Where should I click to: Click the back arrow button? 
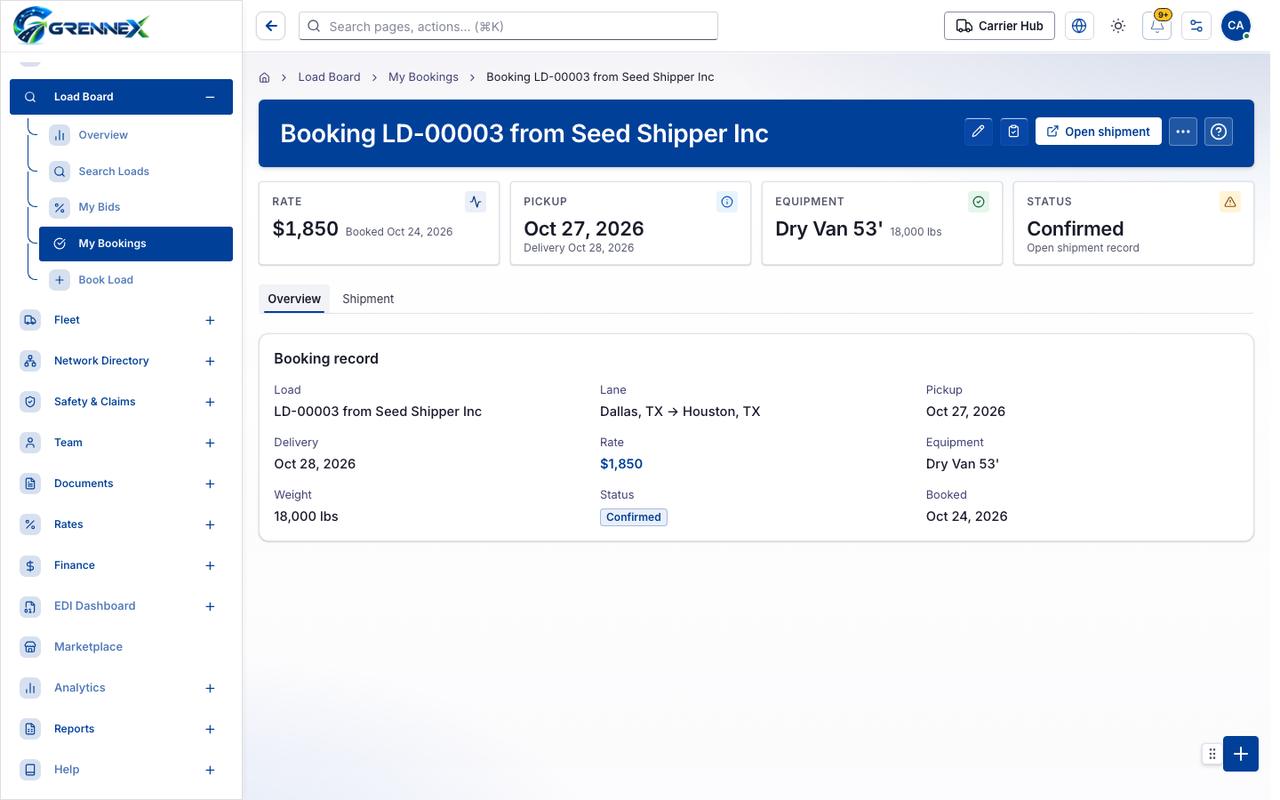click(271, 26)
